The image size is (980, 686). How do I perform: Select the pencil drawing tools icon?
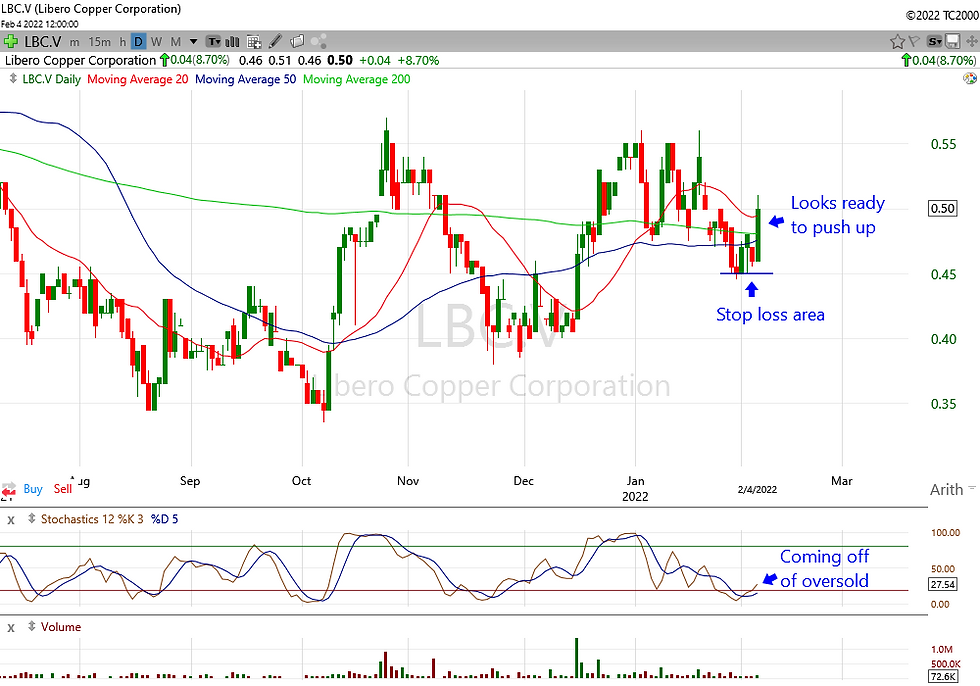pyautogui.click(x=275, y=42)
